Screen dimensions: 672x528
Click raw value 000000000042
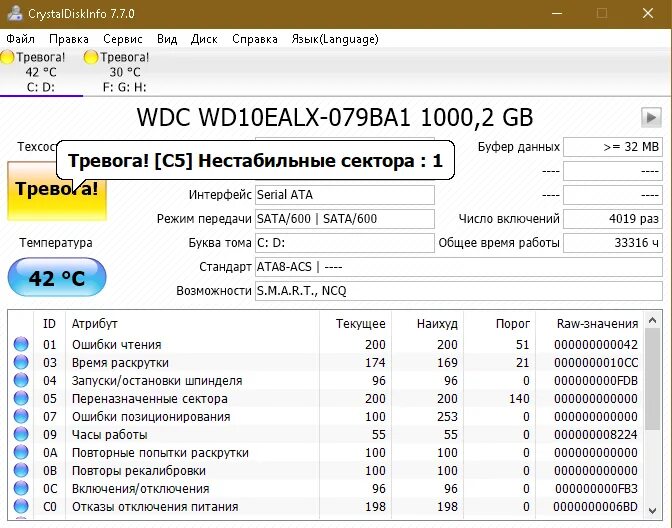[x=596, y=345]
